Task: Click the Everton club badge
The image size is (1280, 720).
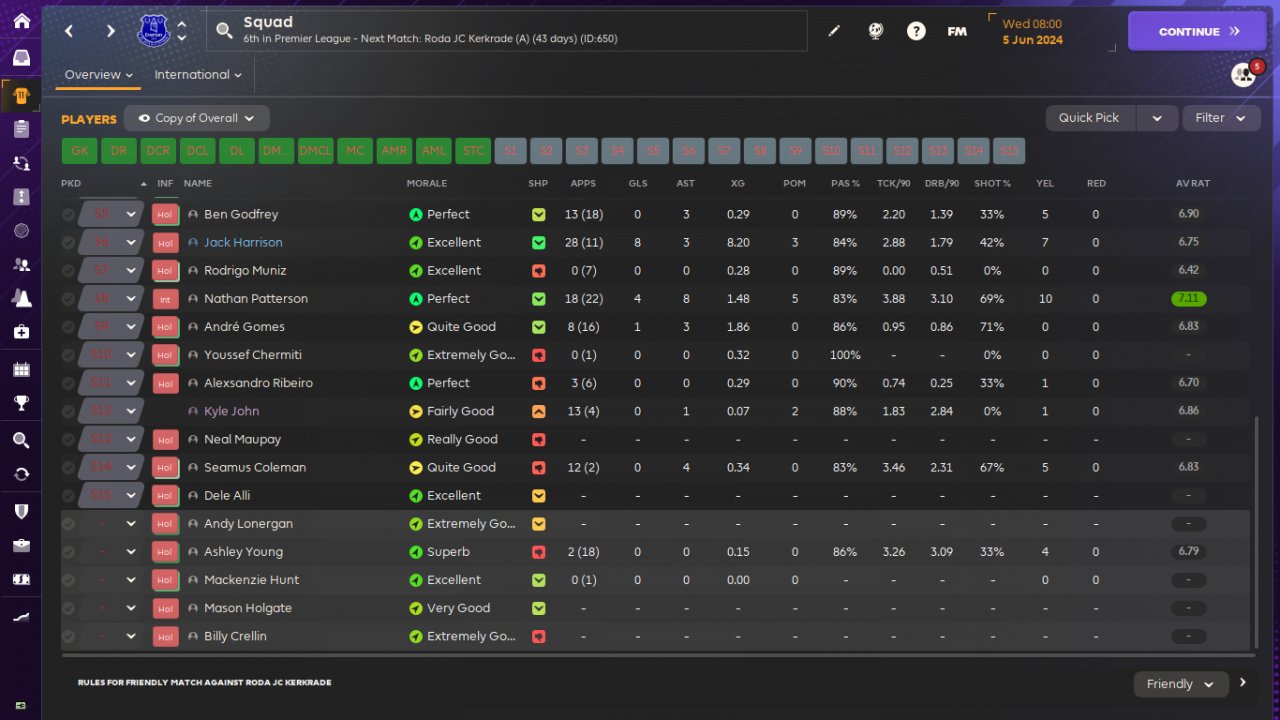Action: 154,31
